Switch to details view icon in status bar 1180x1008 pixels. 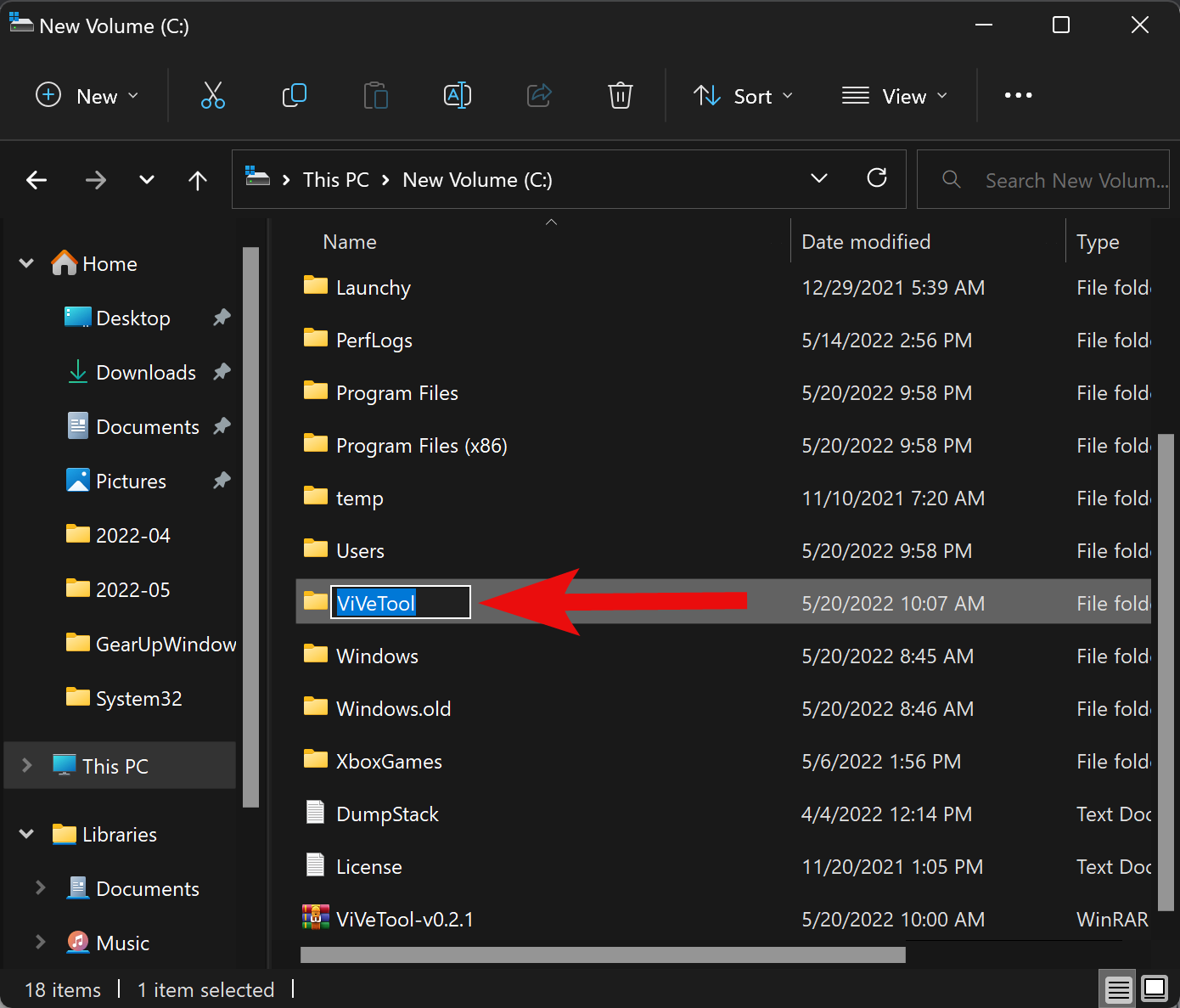click(1118, 989)
